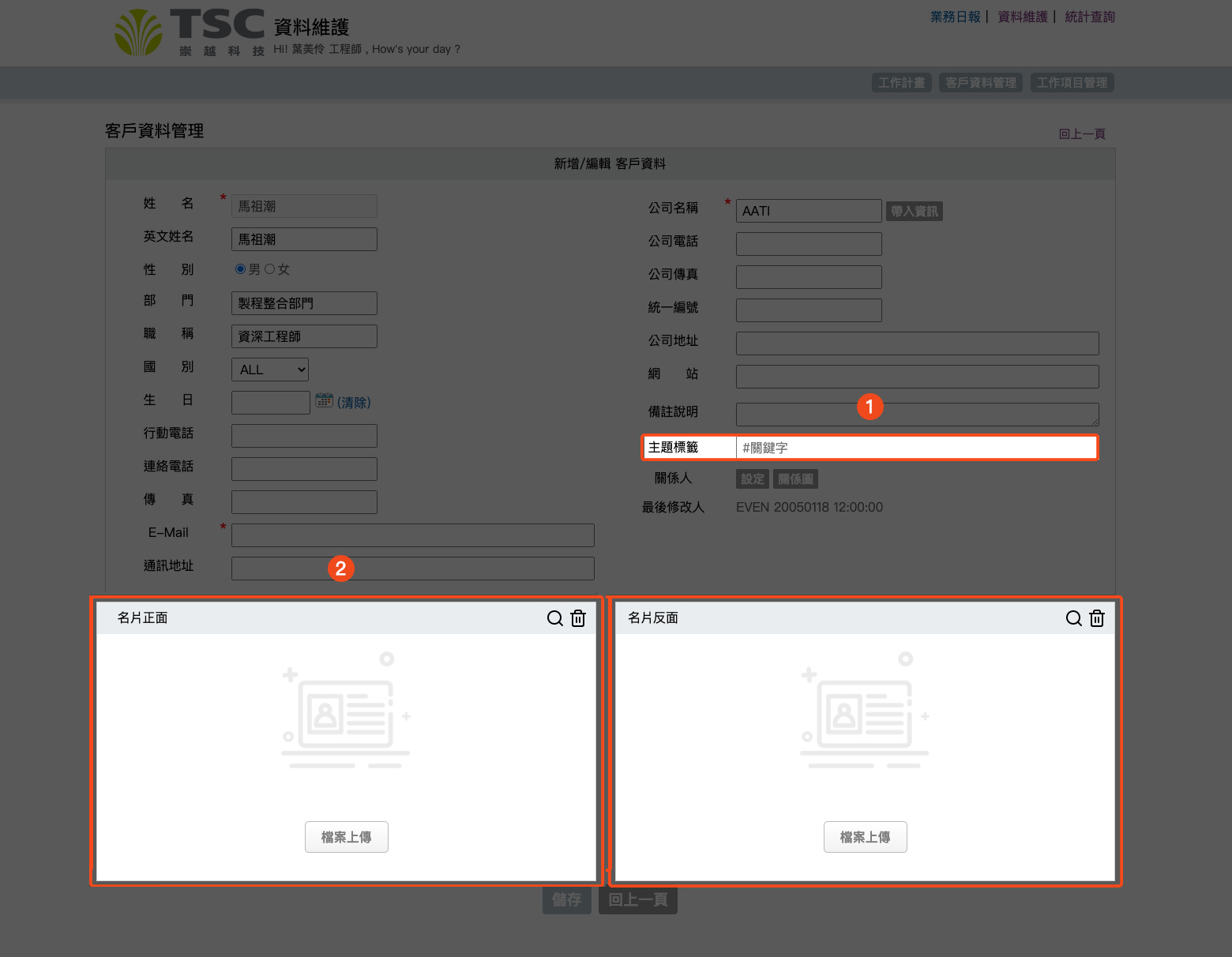Select the 男 gender radio button
Screen dimensions: 1232x957
(241, 269)
